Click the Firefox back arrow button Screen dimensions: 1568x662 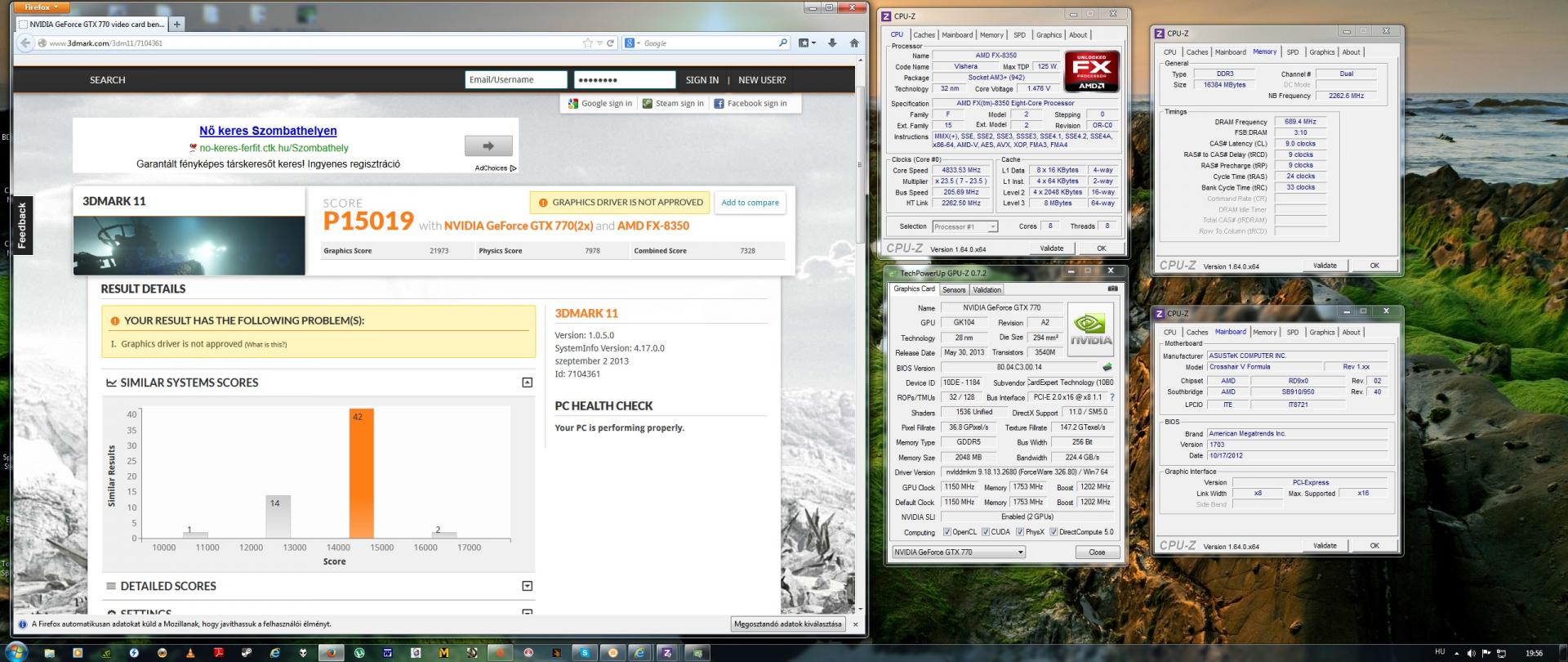click(x=24, y=42)
